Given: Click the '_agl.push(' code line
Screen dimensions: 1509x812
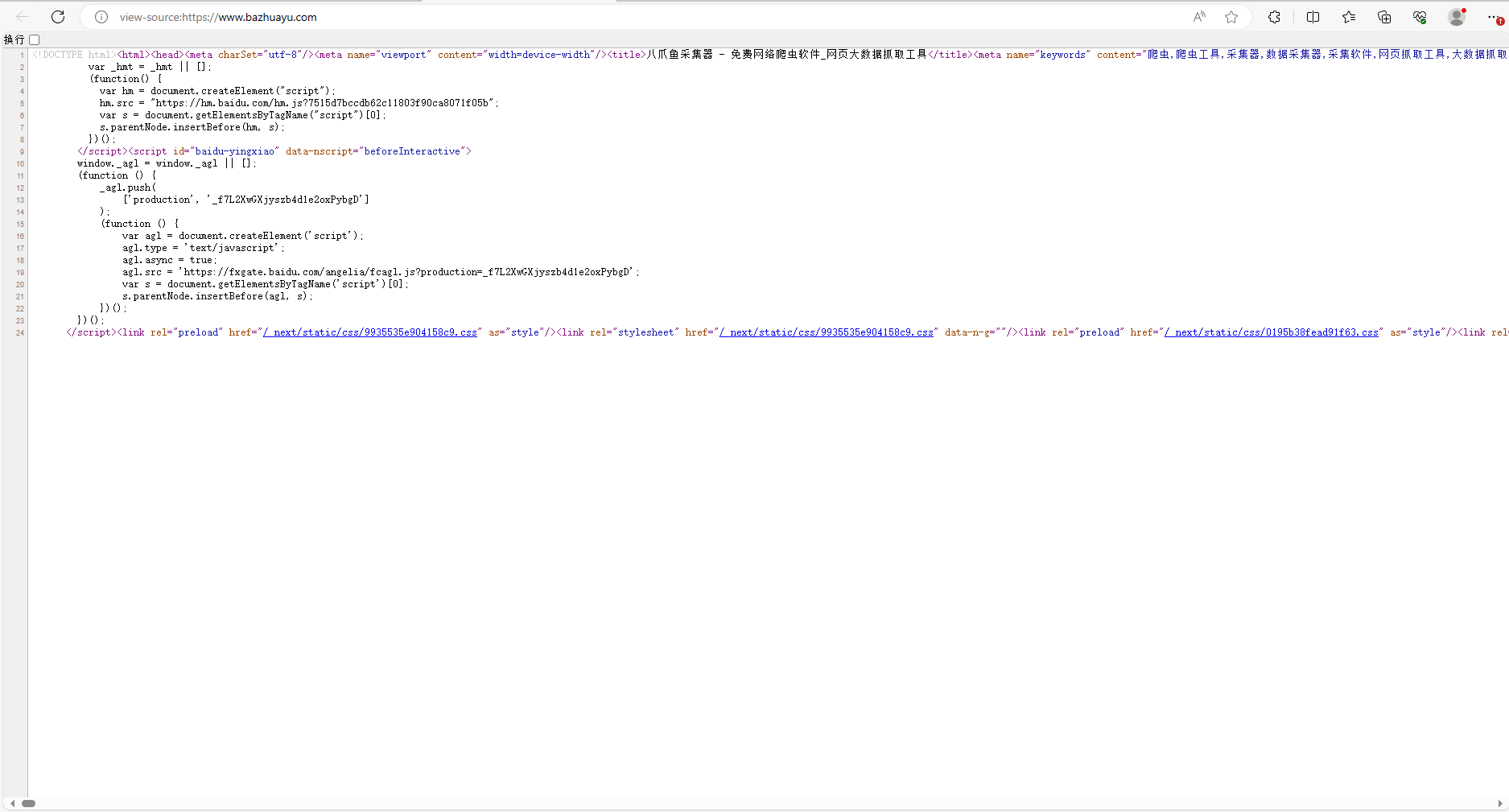Looking at the screenshot, I should [128, 188].
